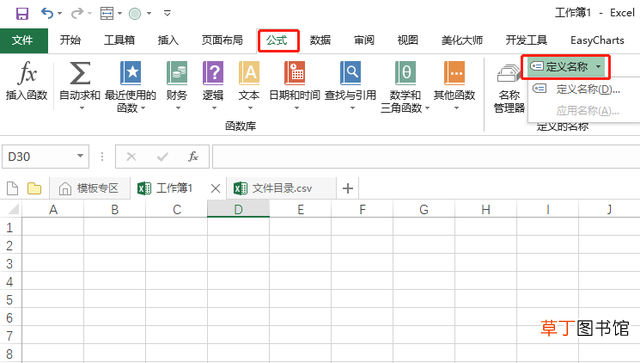Open the layout quick access toolbar icon

point(107,13)
